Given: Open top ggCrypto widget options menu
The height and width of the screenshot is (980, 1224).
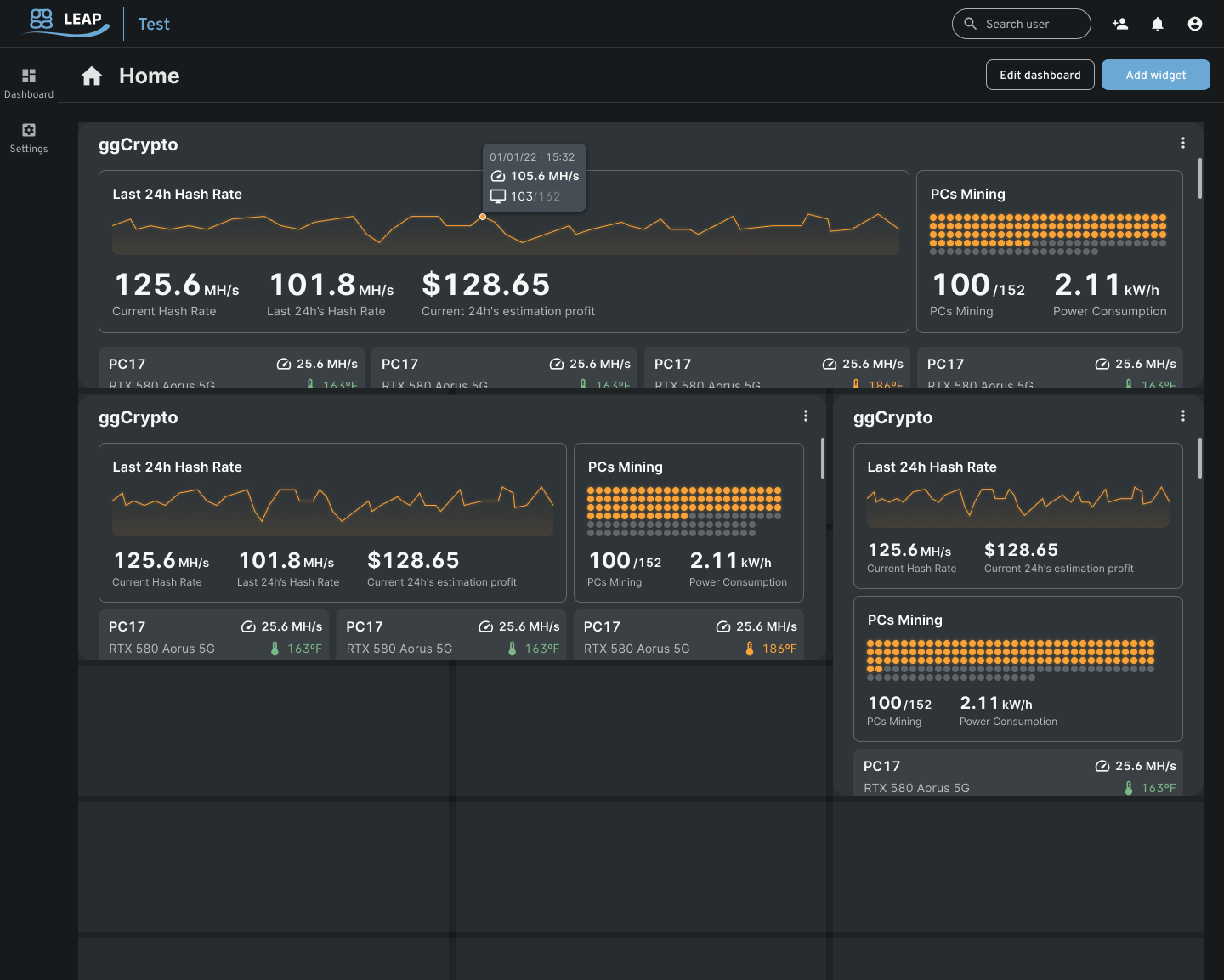Looking at the screenshot, I should (1183, 144).
